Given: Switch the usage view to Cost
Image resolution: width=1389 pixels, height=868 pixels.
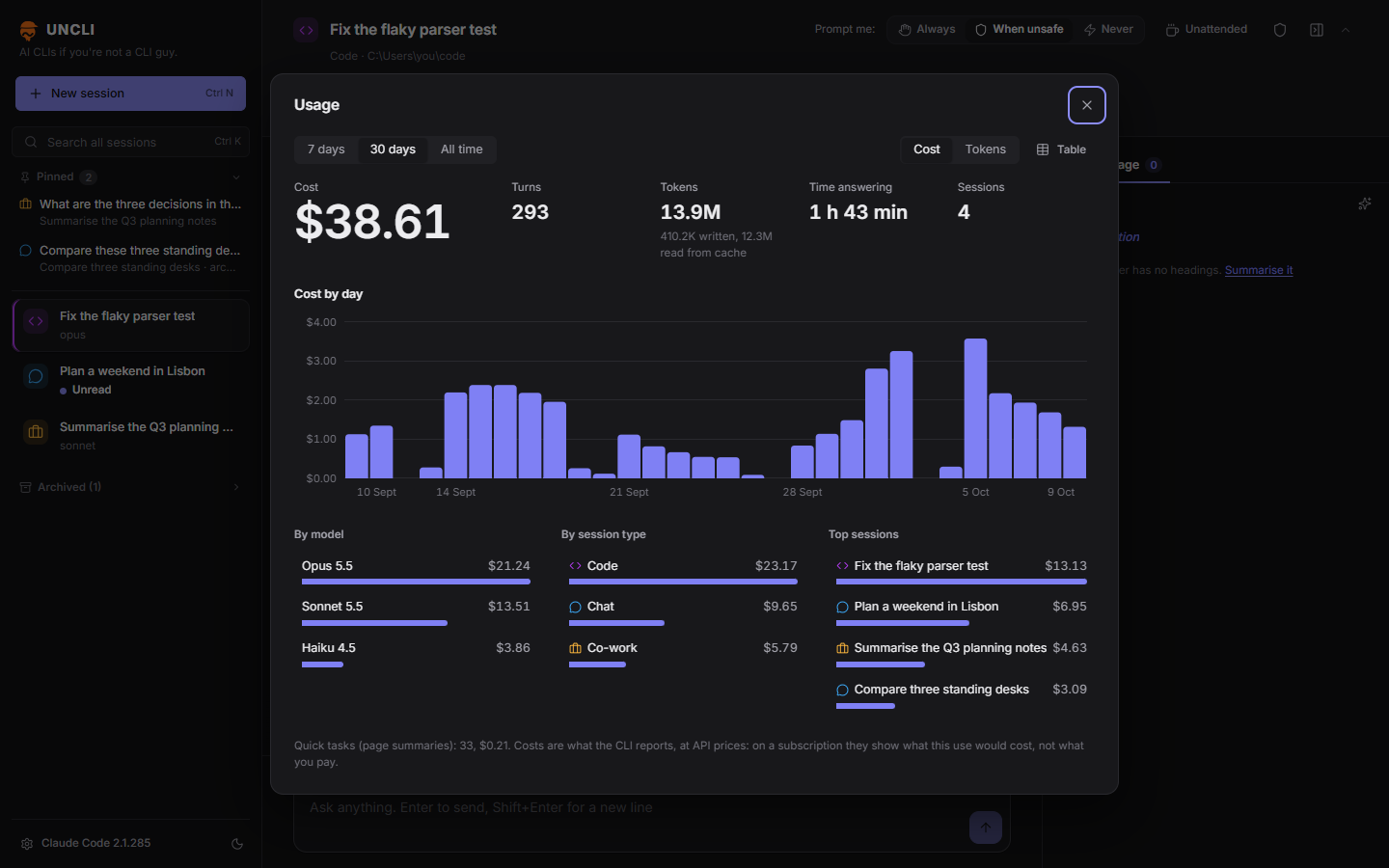Looking at the screenshot, I should tap(927, 149).
